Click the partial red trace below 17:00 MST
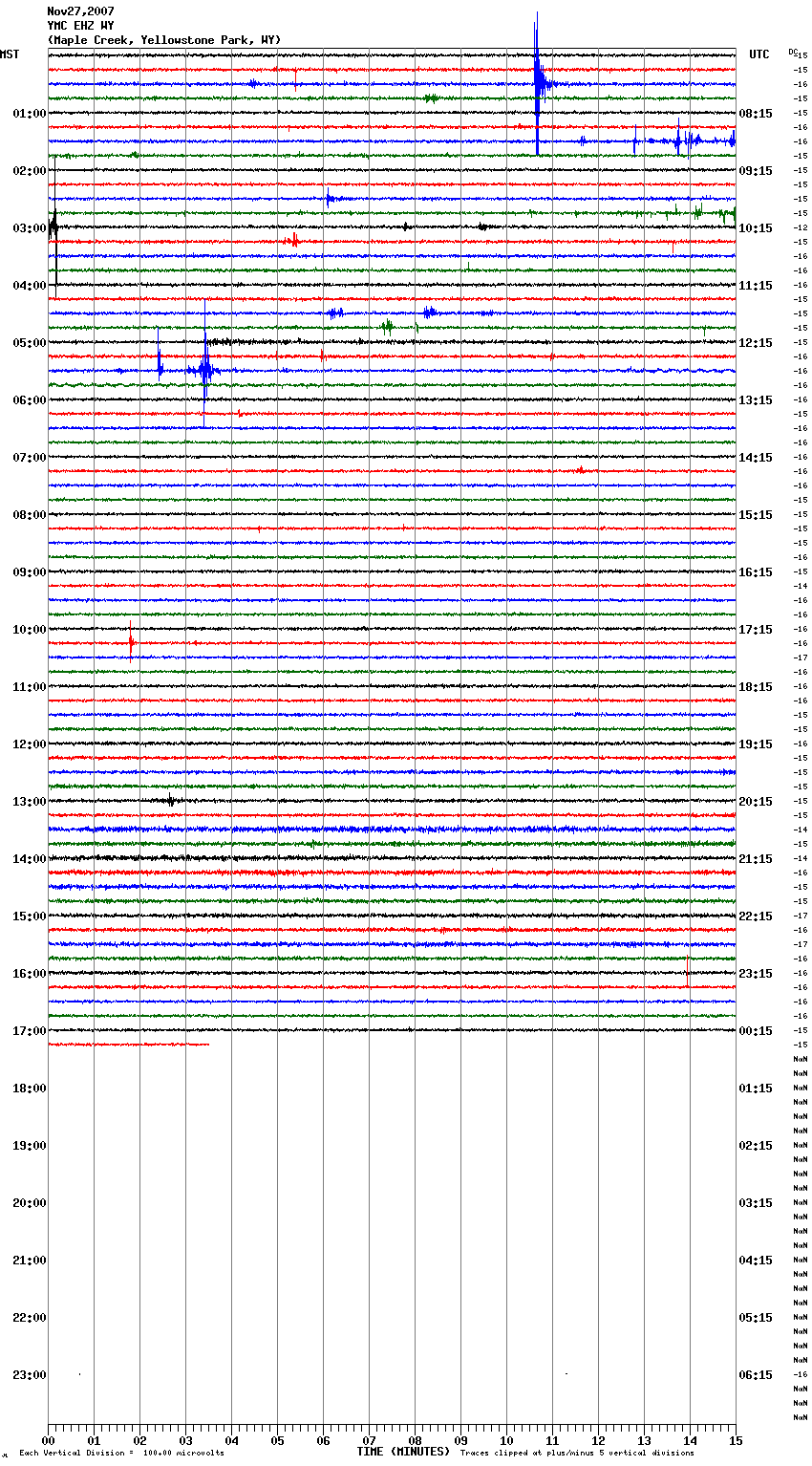 click(128, 1045)
